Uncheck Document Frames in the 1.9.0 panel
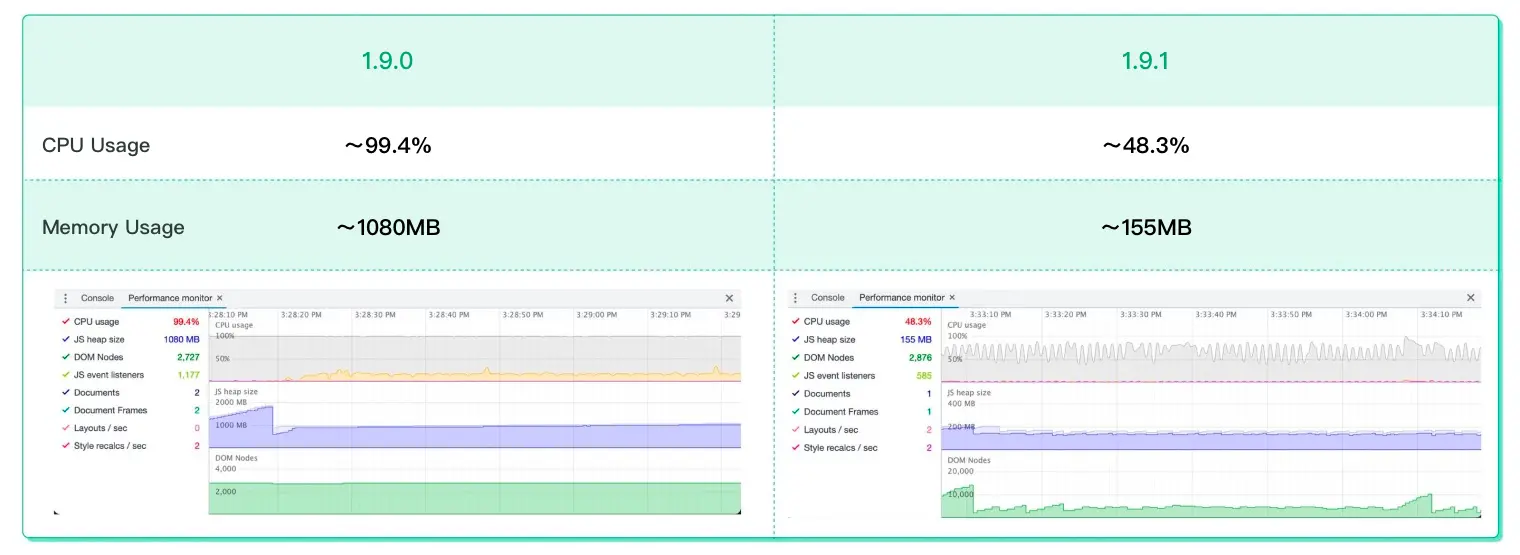 pyautogui.click(x=66, y=411)
